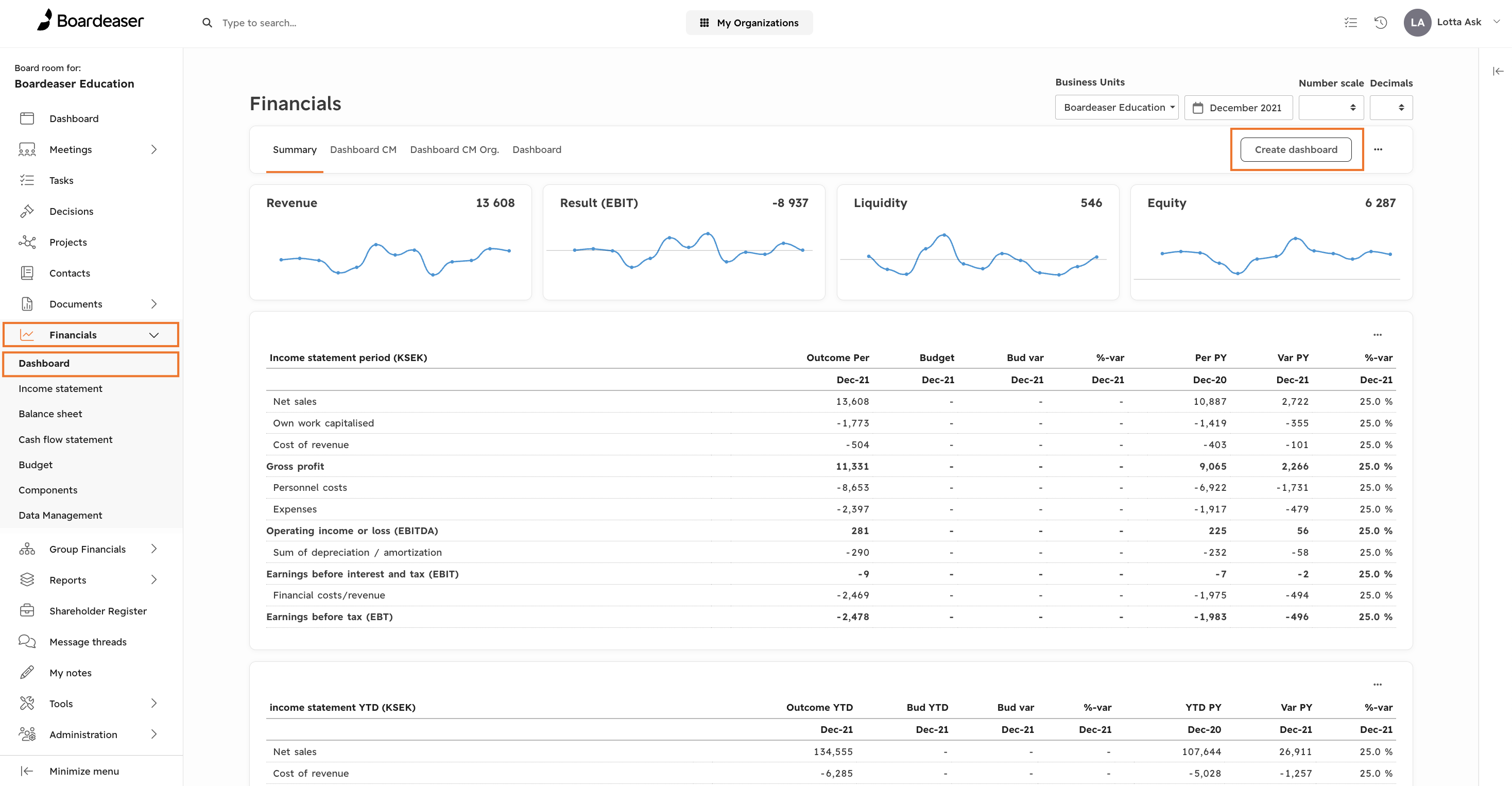Image resolution: width=1512 pixels, height=786 pixels.
Task: Click the My notes pencil icon
Action: click(27, 673)
